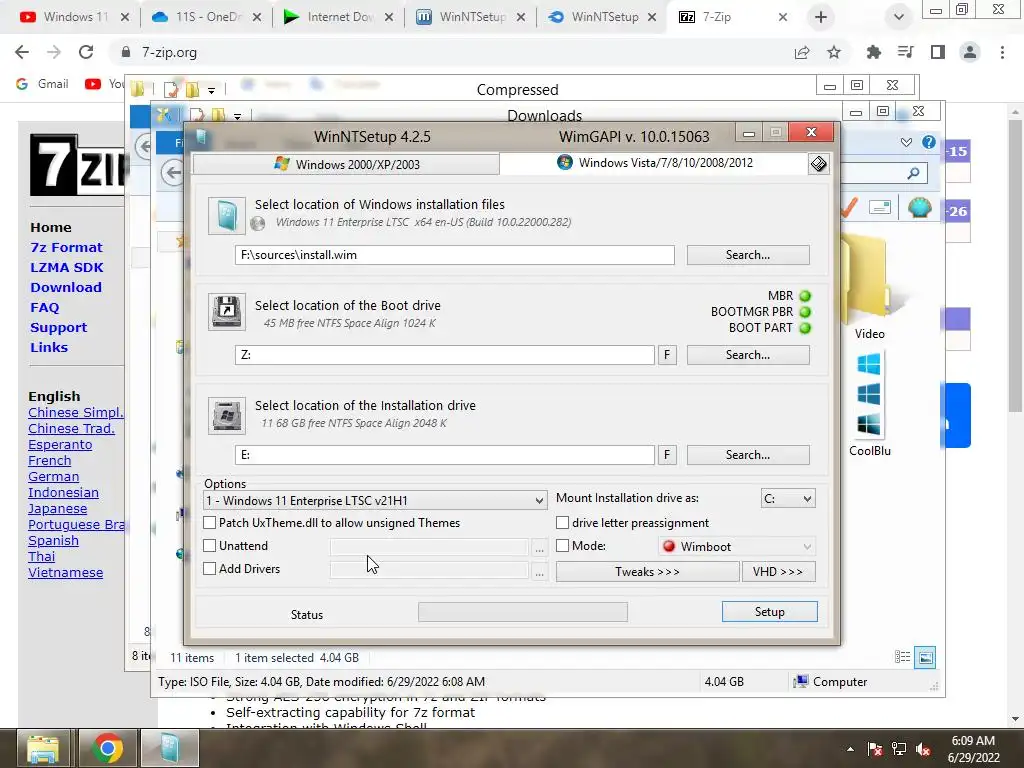Click the Boot drive floppy icon
The width and height of the screenshot is (1024, 768).
(x=227, y=312)
